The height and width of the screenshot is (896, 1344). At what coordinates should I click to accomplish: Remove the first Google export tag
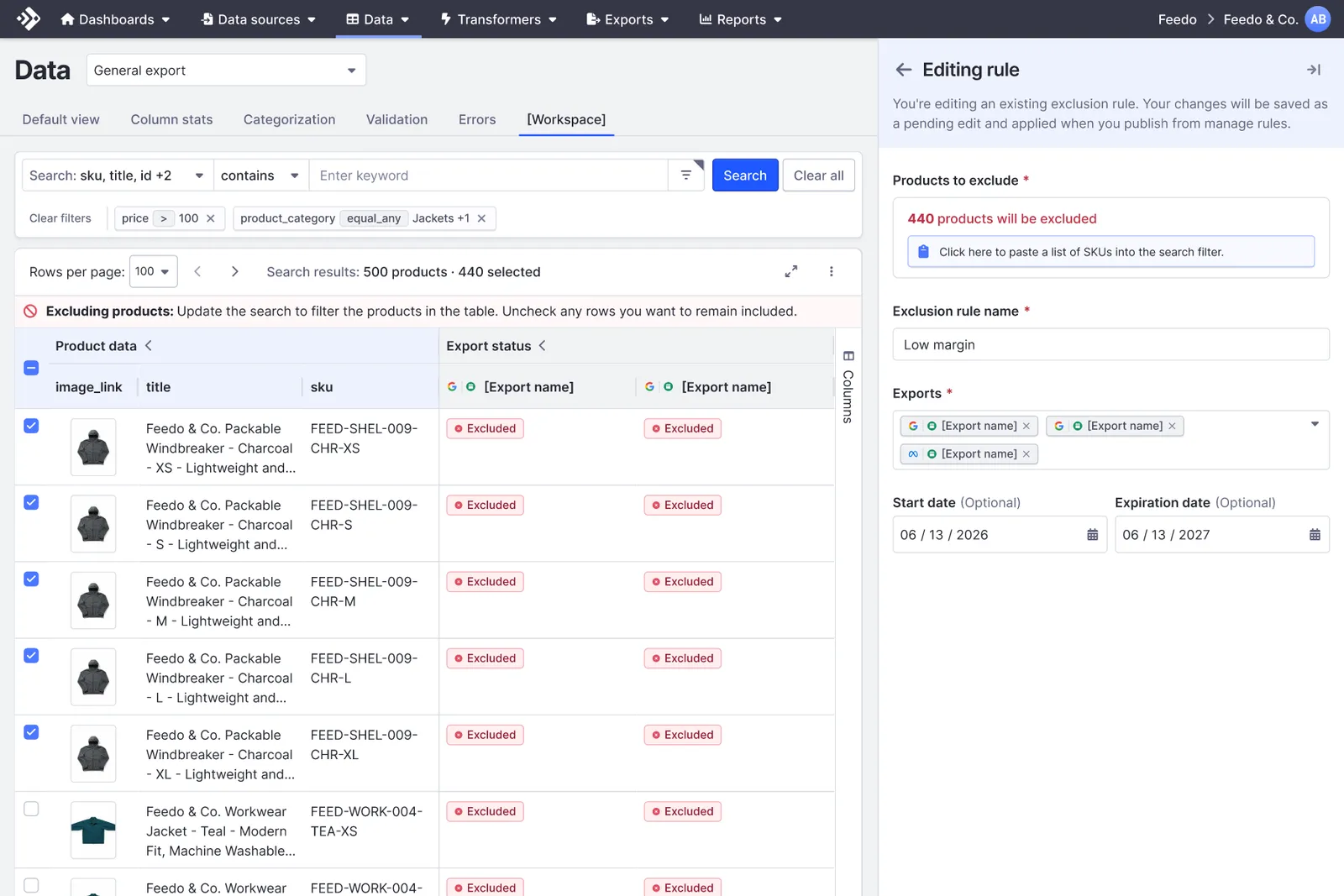pos(1026,426)
